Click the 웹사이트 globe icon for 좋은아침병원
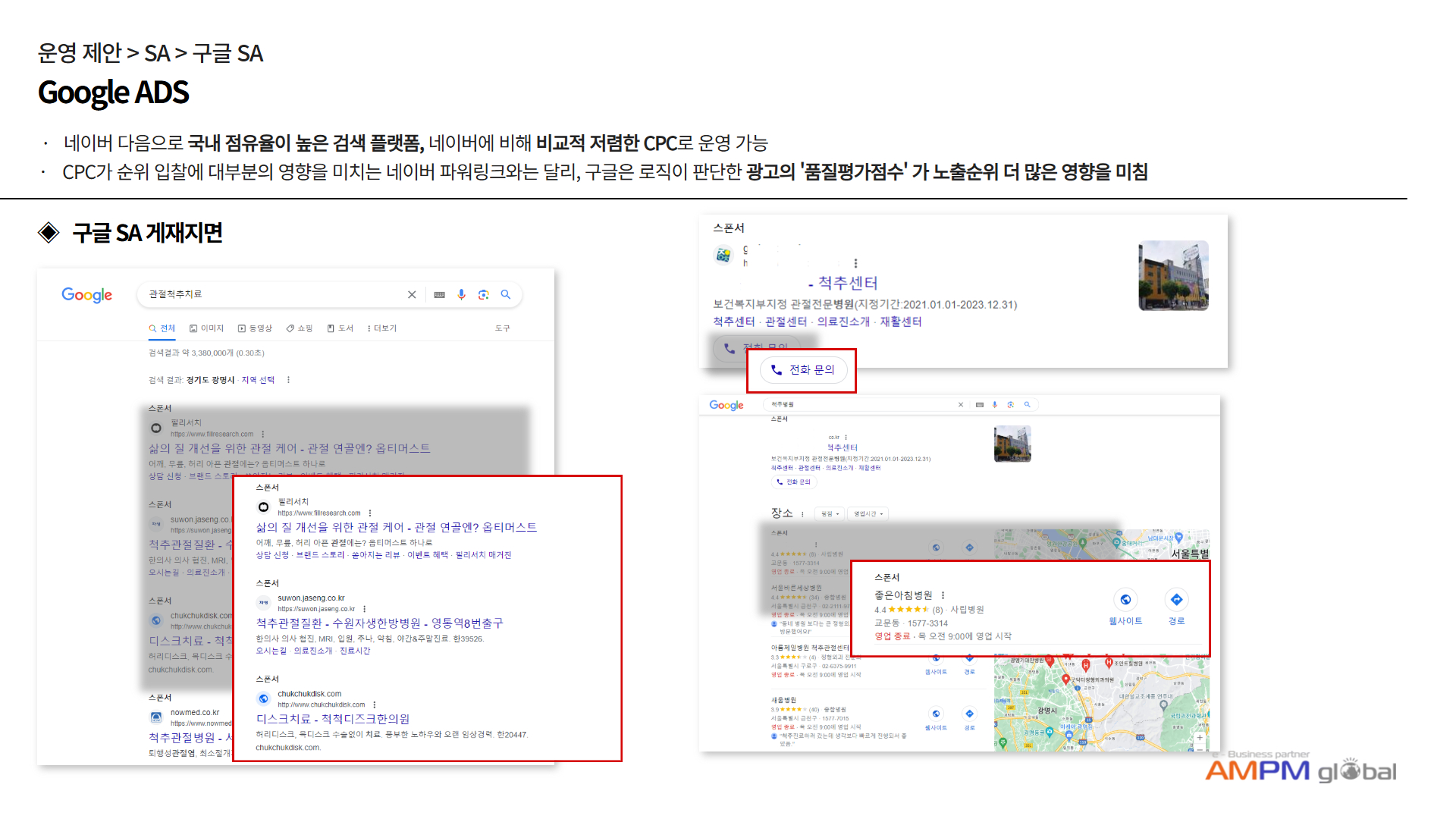1456x819 pixels. tap(1125, 600)
